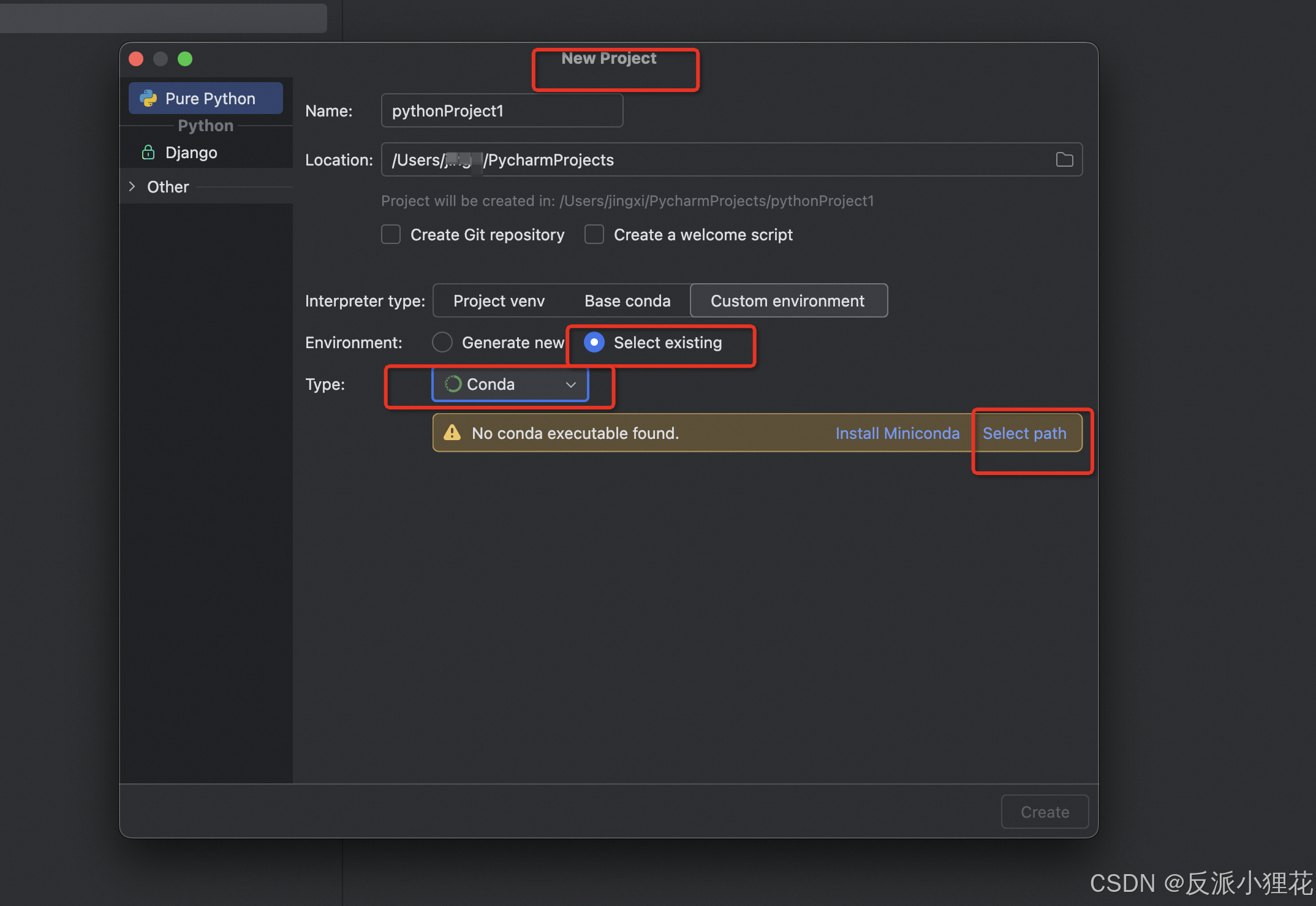This screenshot has height=906, width=1316.
Task: Click the yellow warning triangle icon
Action: 452,433
